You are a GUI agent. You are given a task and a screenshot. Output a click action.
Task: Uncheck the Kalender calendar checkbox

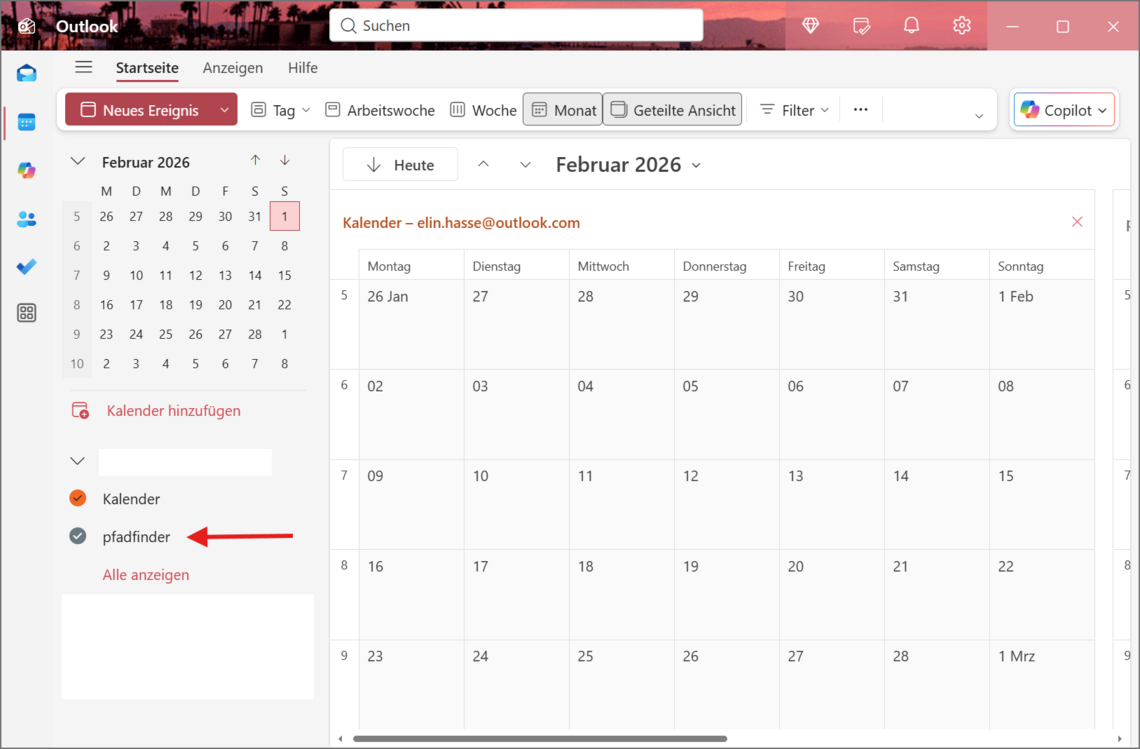(x=78, y=498)
